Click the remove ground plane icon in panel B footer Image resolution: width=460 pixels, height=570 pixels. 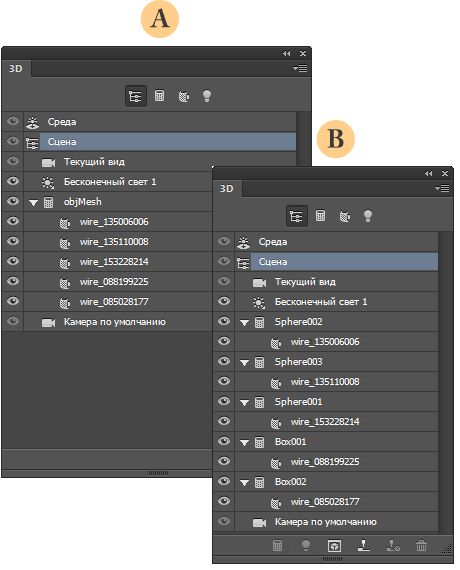(x=393, y=546)
